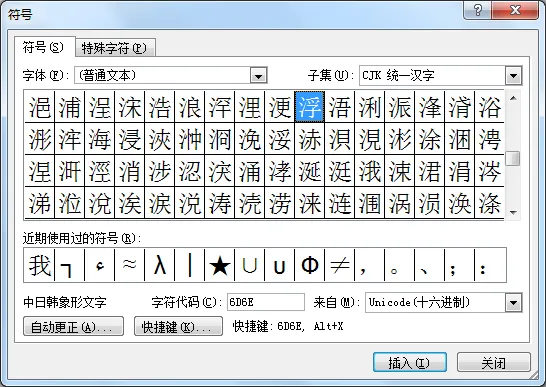The image size is (546, 387).
Task: Select the recently used ； semicolon
Action: coord(459,265)
